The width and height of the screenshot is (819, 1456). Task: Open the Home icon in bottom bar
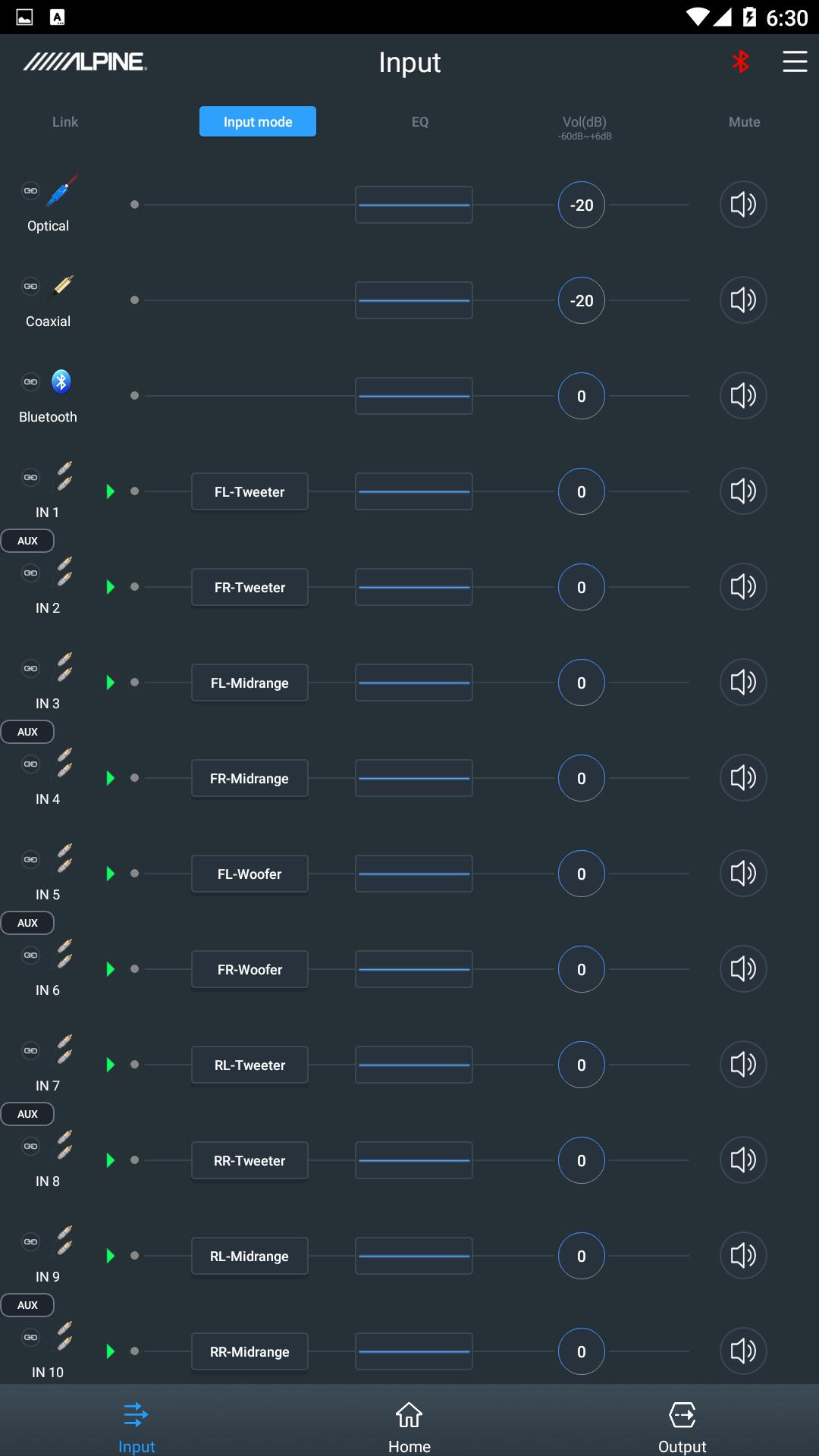(x=409, y=1414)
